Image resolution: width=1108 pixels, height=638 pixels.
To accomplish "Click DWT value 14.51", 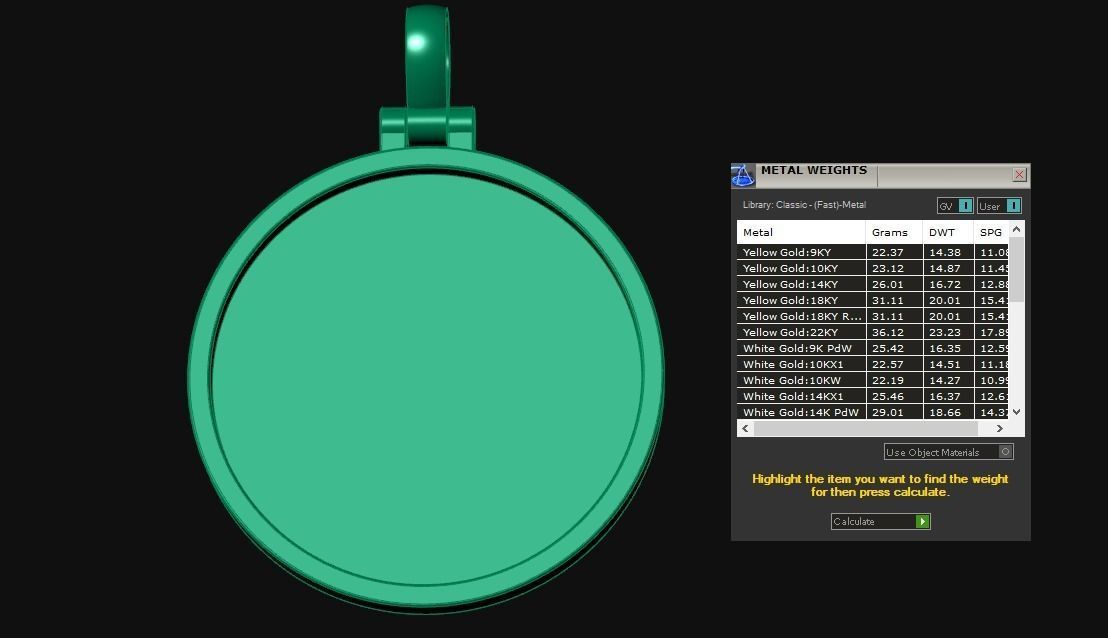I will click(945, 365).
